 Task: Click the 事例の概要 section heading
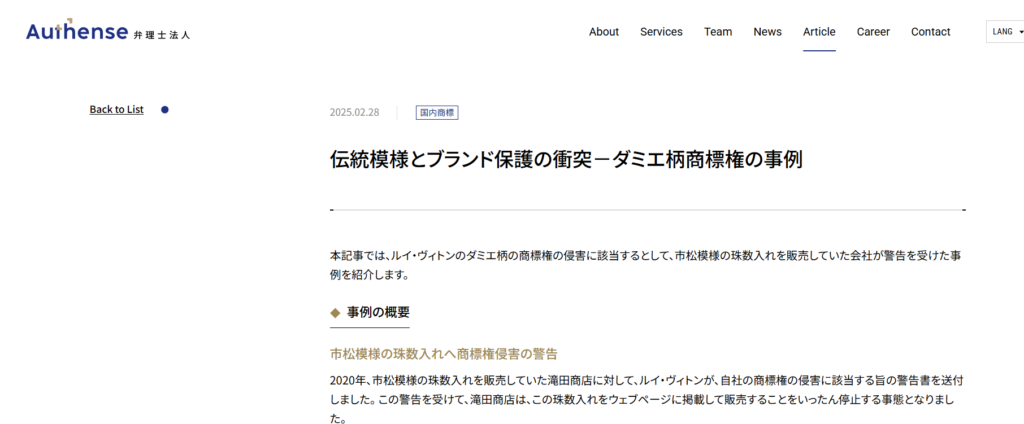coord(378,312)
